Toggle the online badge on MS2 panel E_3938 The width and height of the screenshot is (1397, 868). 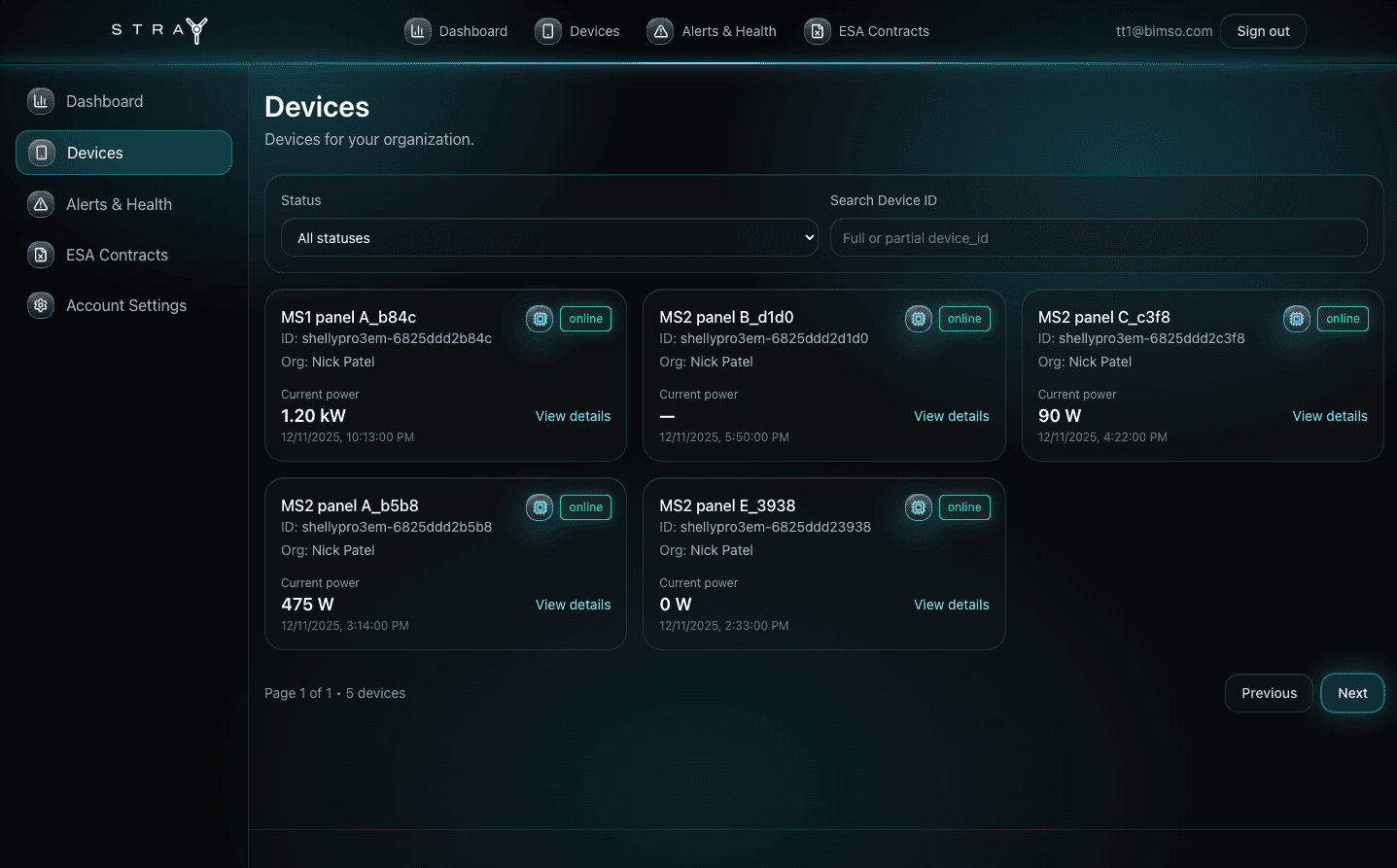click(963, 506)
